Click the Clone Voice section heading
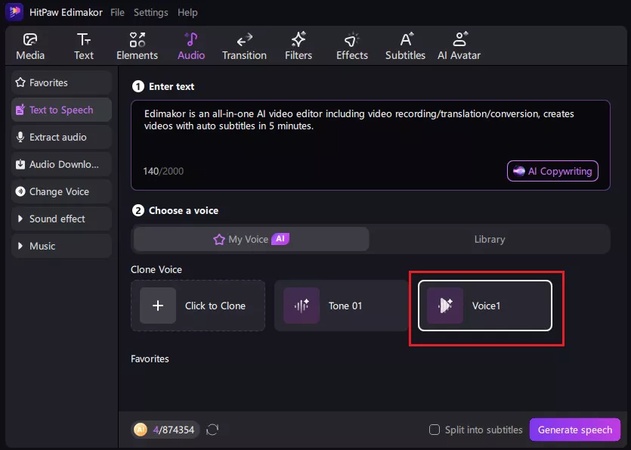The width and height of the screenshot is (631, 450). pos(156,270)
